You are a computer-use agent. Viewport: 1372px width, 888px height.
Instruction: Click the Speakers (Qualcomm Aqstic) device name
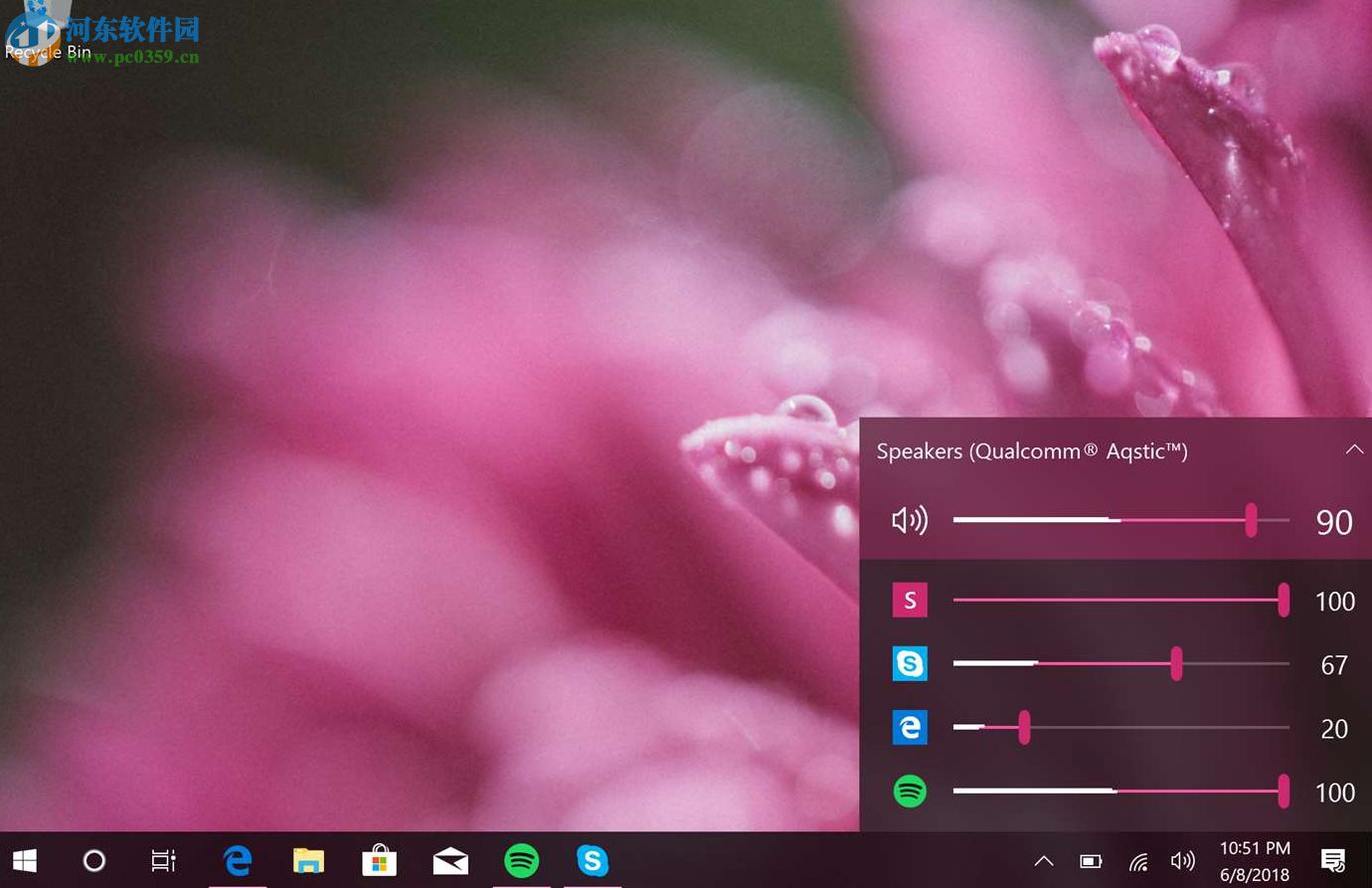(x=1031, y=450)
